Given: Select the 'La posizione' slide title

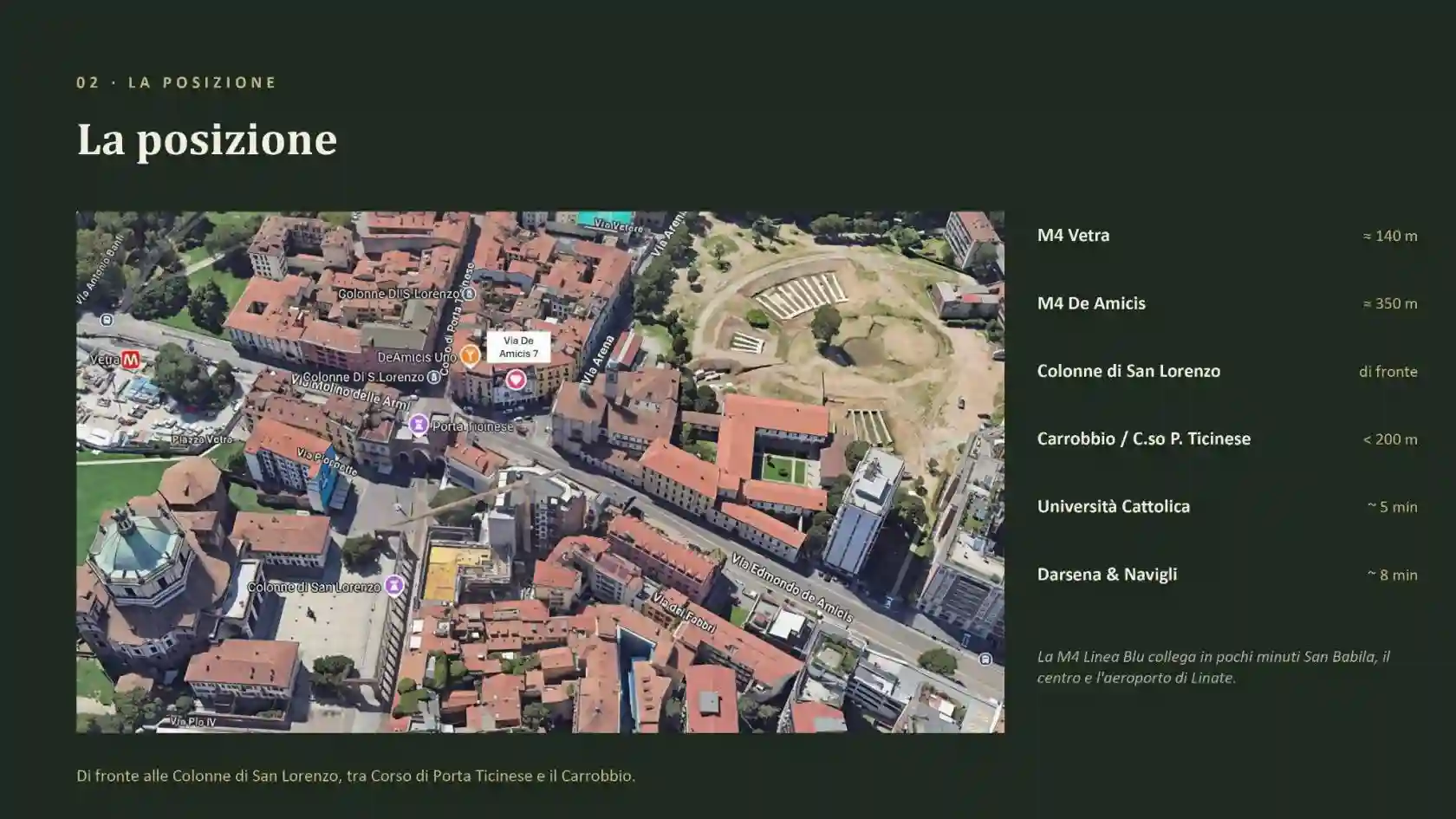Looking at the screenshot, I should [x=207, y=140].
